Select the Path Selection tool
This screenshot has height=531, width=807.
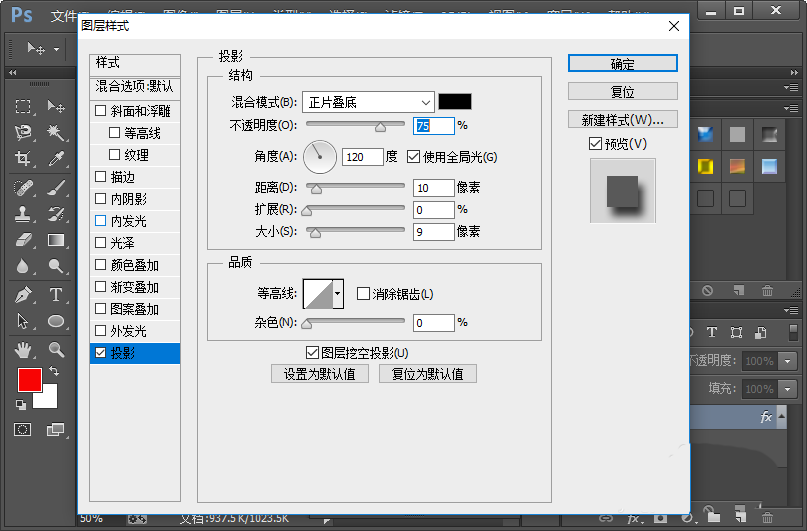23,321
